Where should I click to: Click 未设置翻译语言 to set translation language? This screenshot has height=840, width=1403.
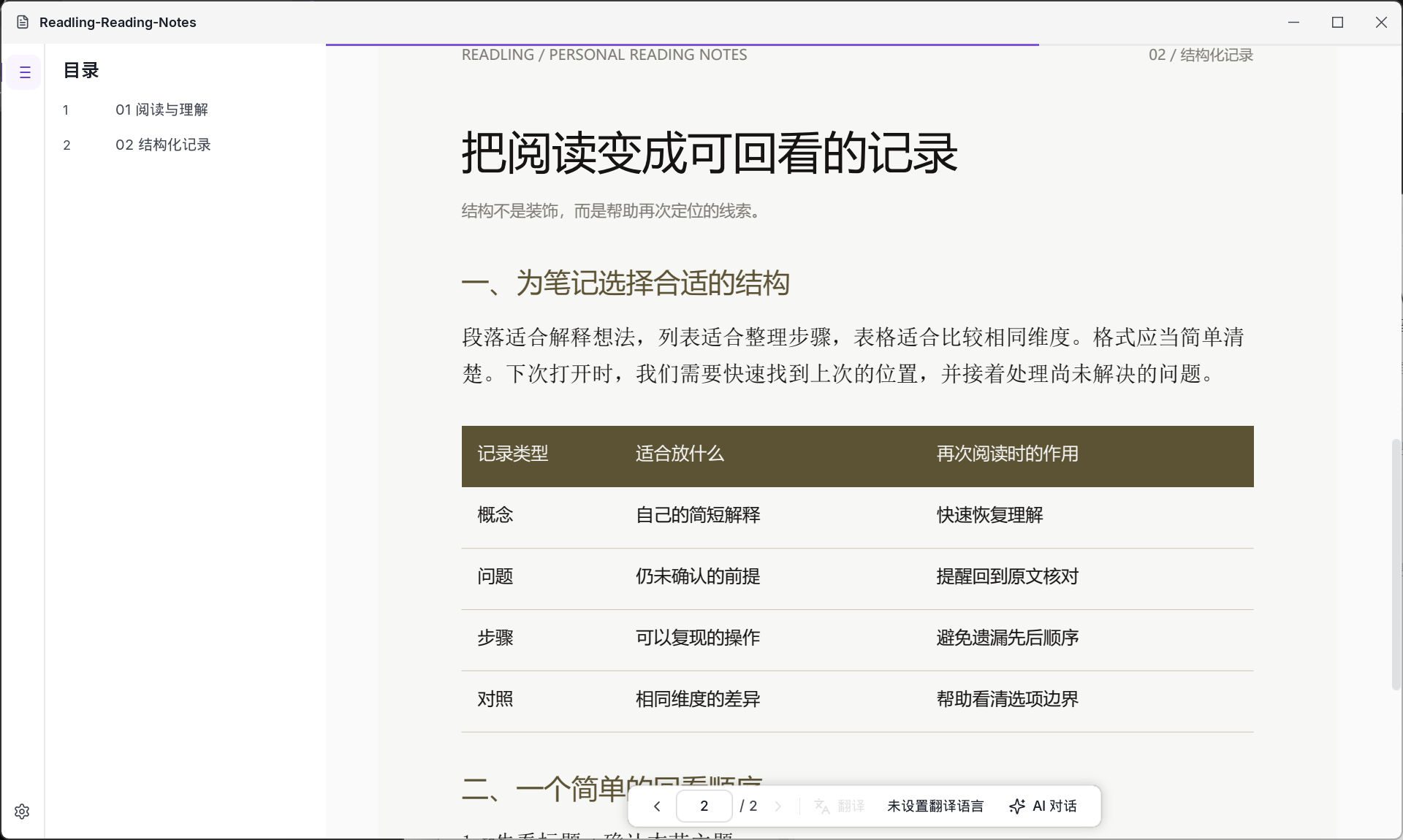pos(935,806)
